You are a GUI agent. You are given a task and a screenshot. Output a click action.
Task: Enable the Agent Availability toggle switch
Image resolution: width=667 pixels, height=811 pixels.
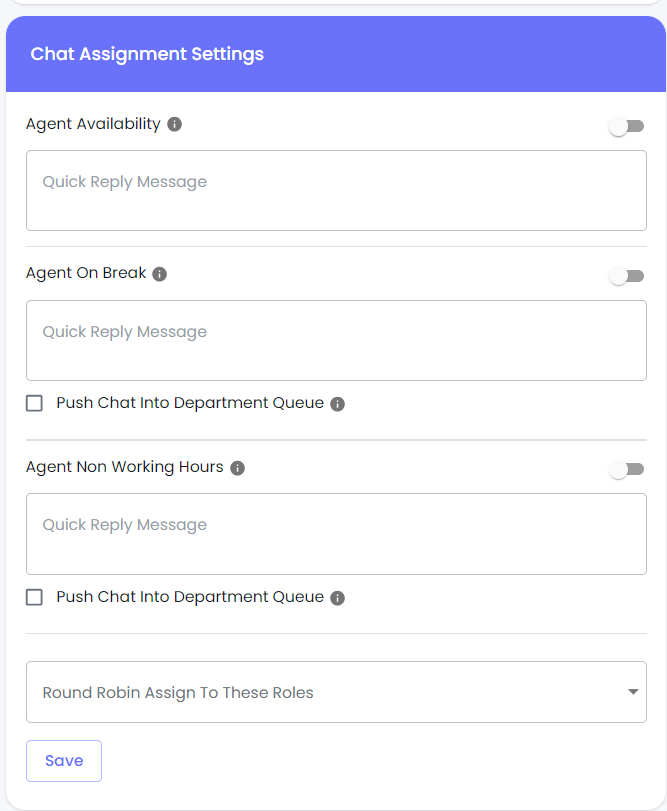tap(626, 127)
